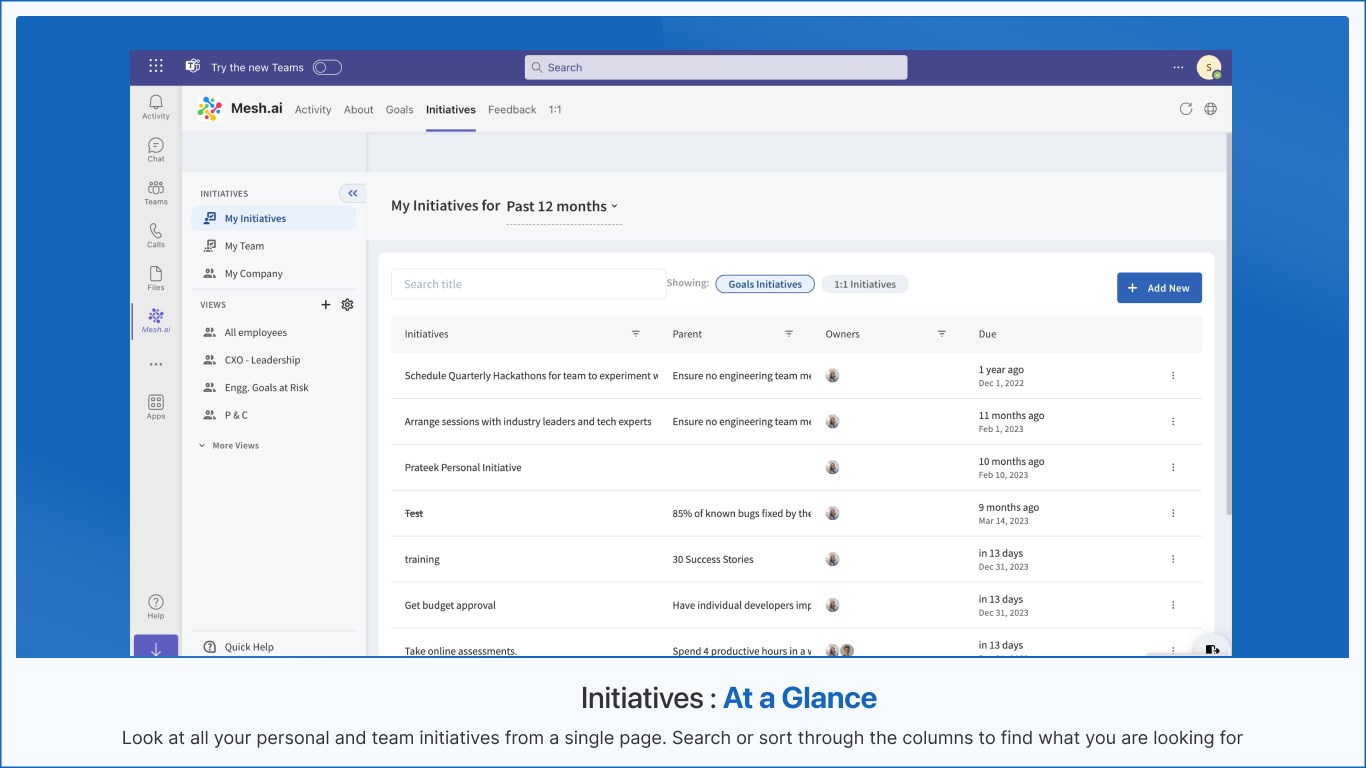Viewport: 1366px width, 768px height.
Task: Open Calls in the Teams rail
Action: coord(156,236)
